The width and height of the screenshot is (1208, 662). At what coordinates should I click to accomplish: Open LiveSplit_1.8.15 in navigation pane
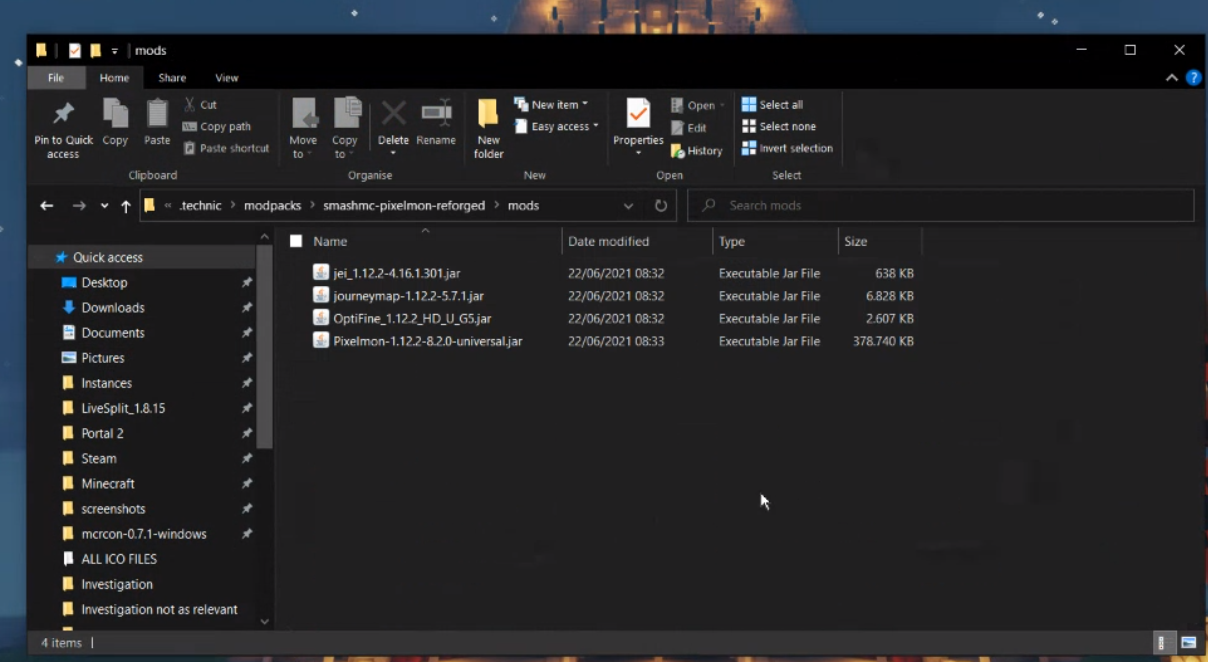123,408
